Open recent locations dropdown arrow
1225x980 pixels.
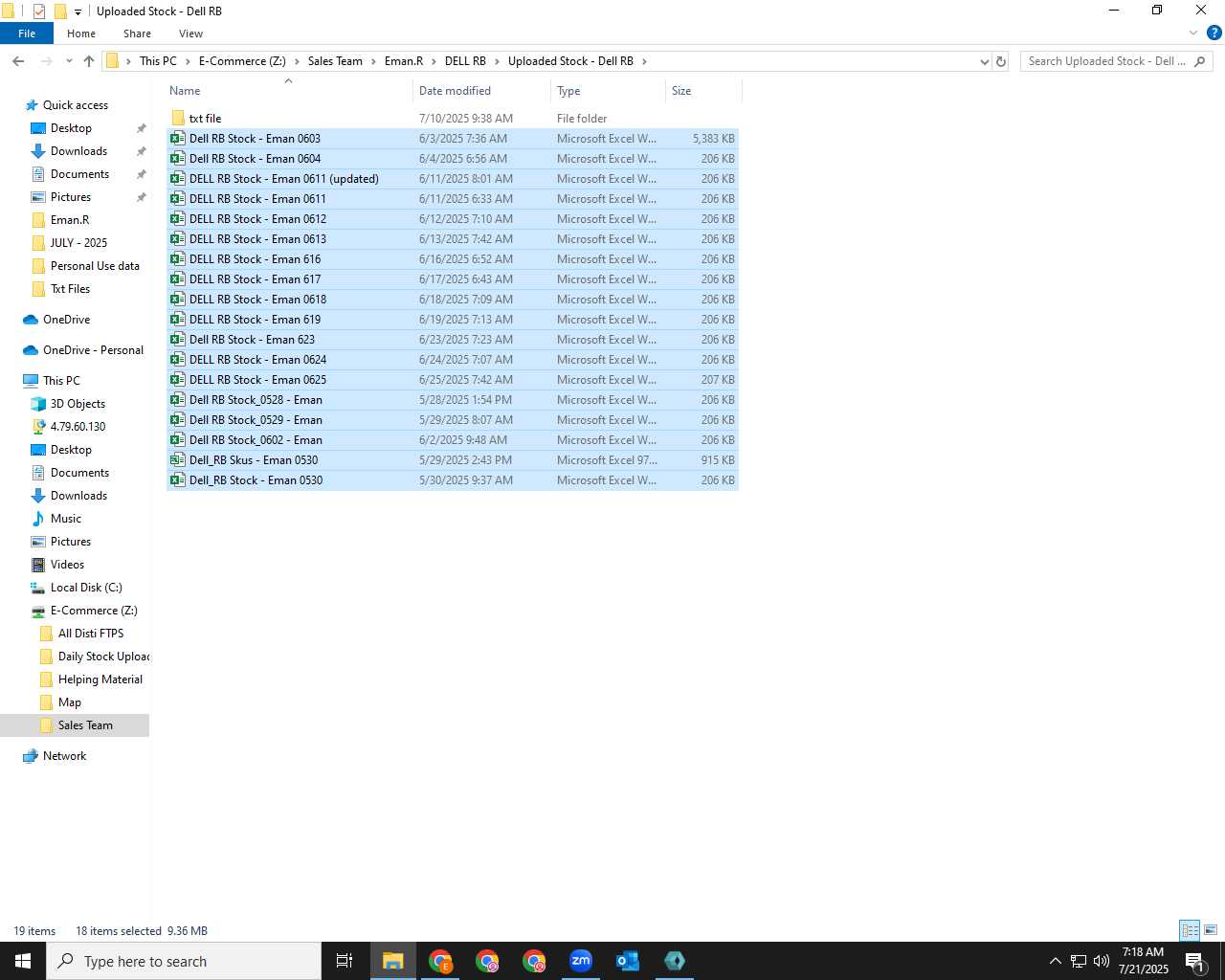click(x=69, y=61)
